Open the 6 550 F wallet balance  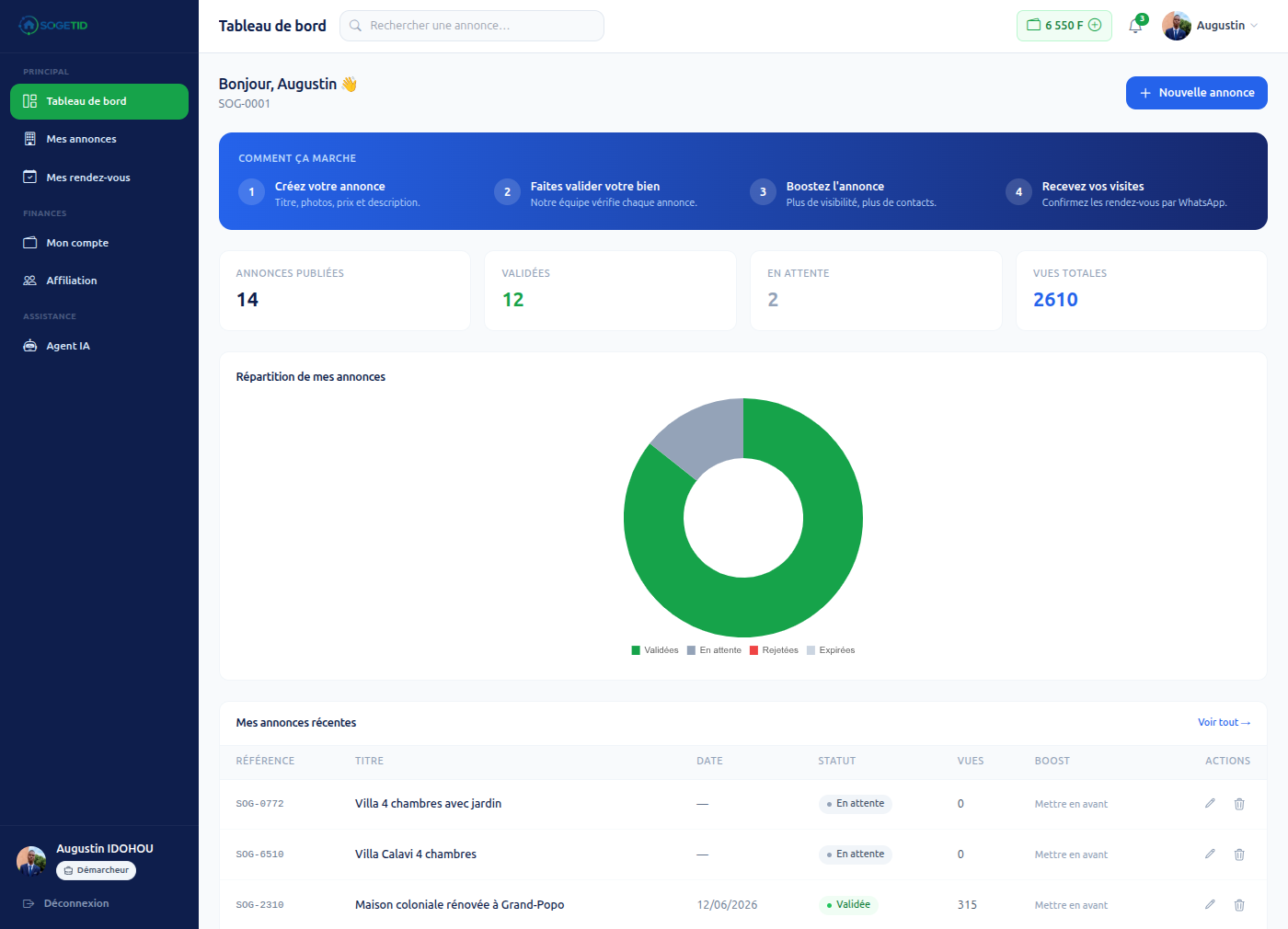point(1064,26)
